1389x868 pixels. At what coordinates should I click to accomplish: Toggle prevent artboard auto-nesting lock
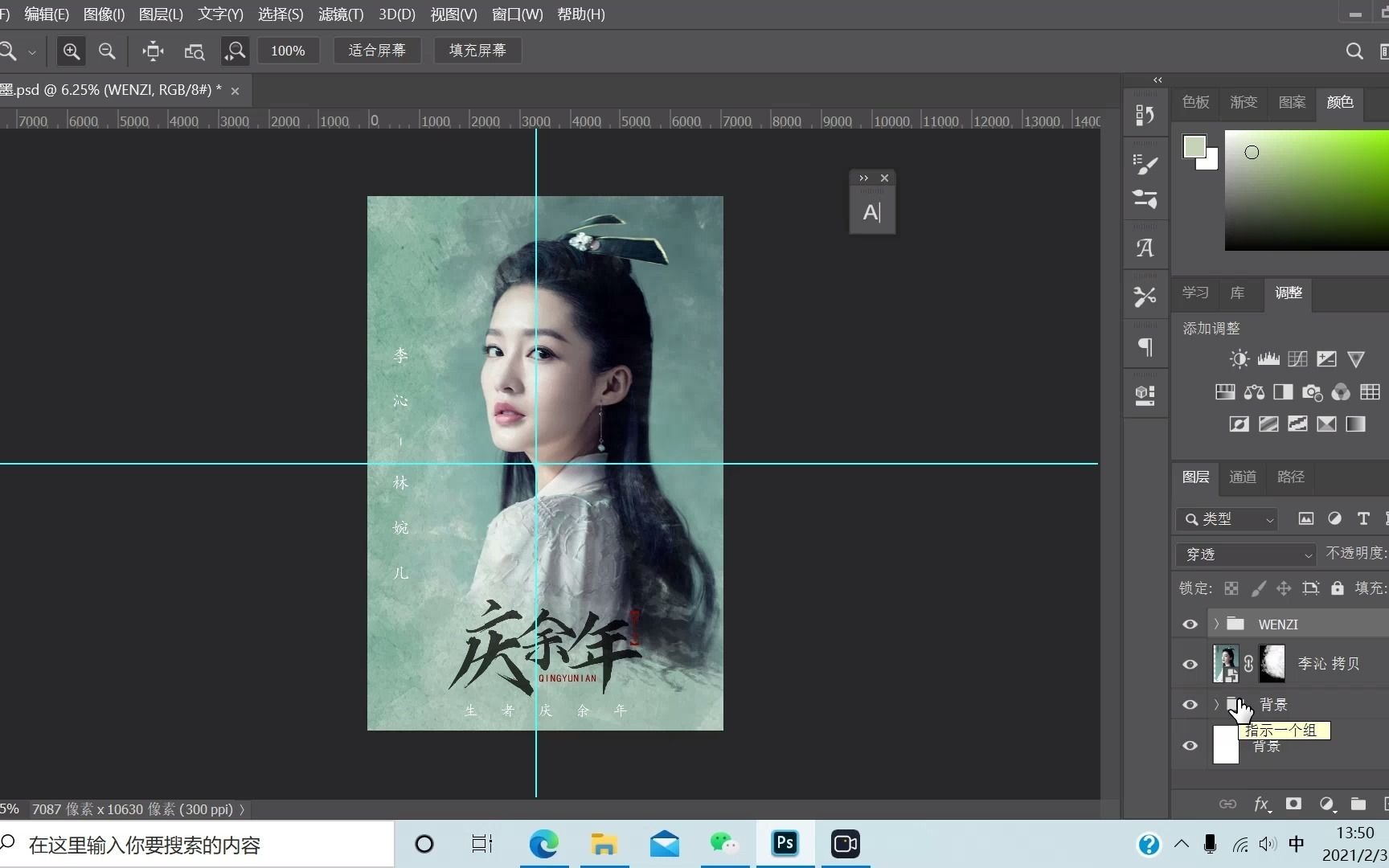(x=1311, y=588)
